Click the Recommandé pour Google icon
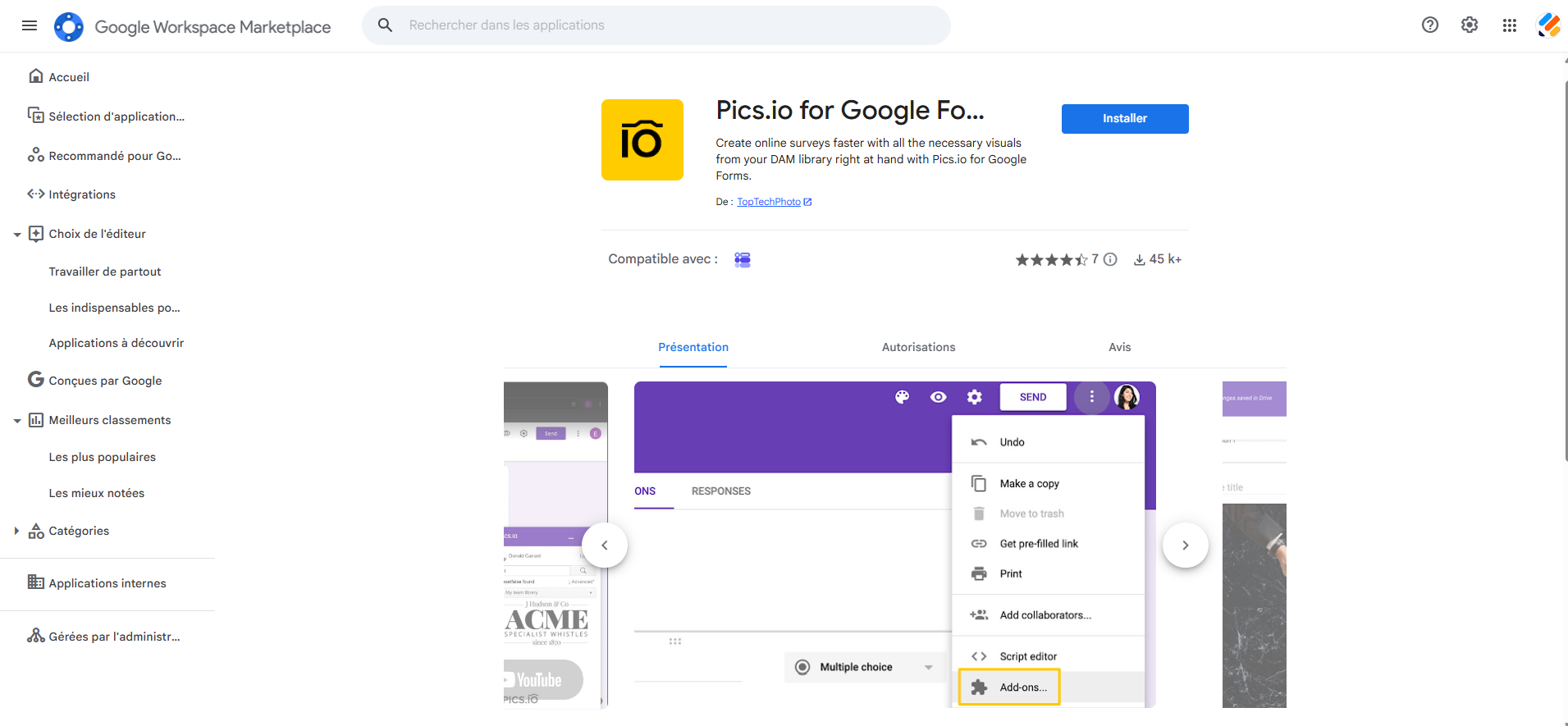This screenshot has width=1568, height=726. 36,155
